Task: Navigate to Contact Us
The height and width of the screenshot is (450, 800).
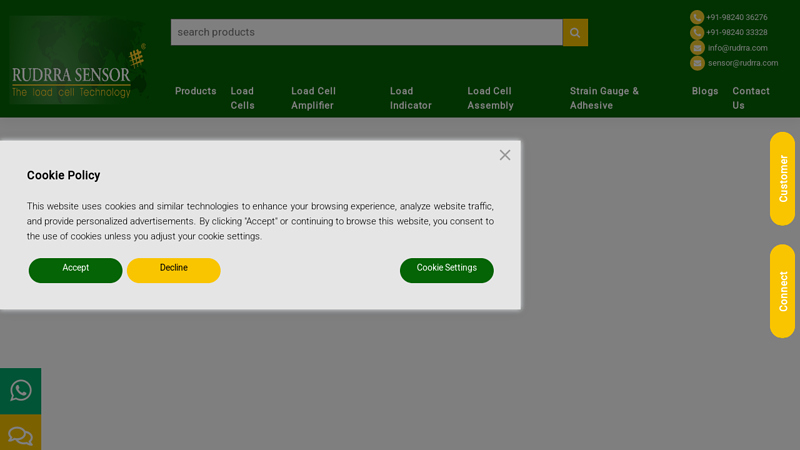Action: point(750,98)
